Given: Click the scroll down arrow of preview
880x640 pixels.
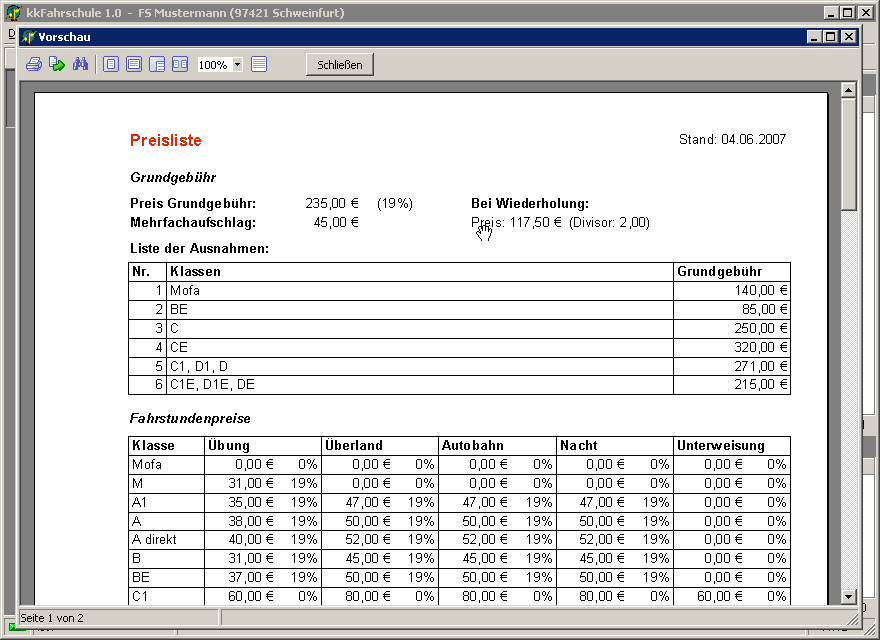Looking at the screenshot, I should click(849, 596).
